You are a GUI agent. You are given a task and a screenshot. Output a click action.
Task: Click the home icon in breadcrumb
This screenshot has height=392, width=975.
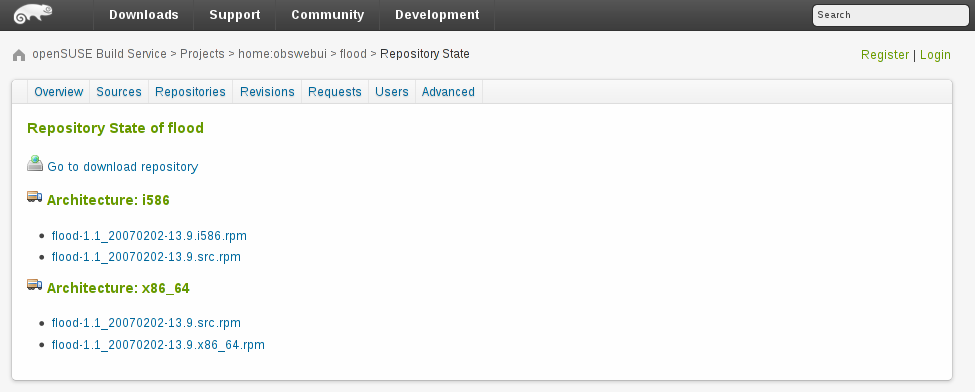pyautogui.click(x=19, y=55)
